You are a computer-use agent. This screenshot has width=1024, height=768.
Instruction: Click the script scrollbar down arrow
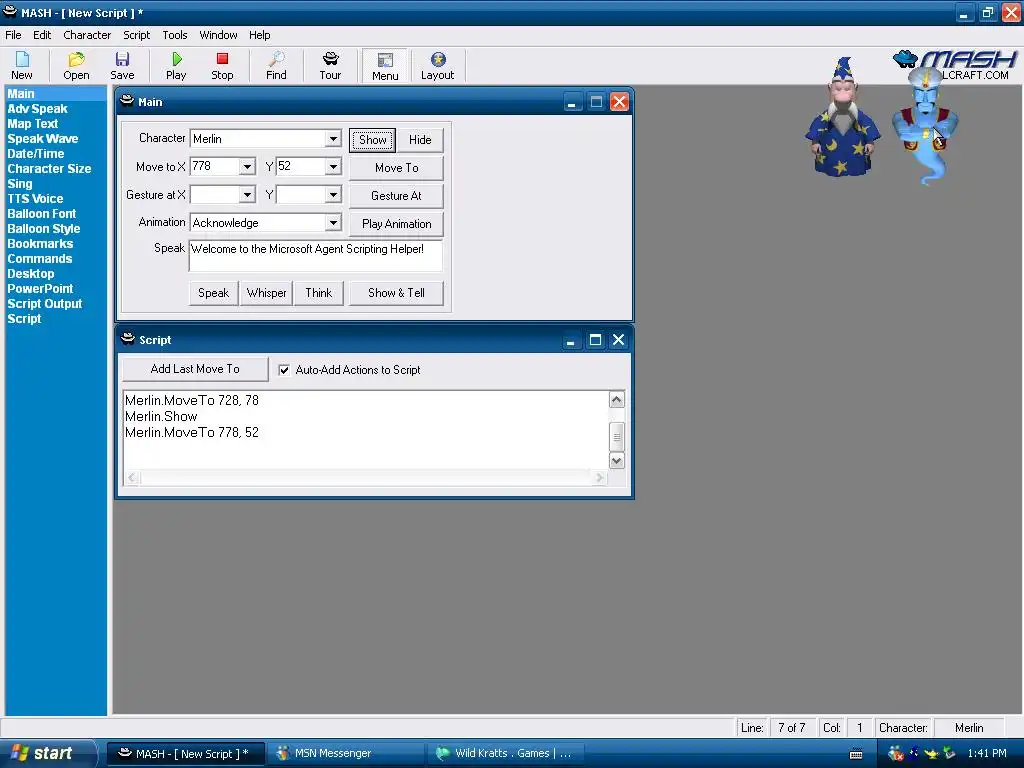point(616,461)
